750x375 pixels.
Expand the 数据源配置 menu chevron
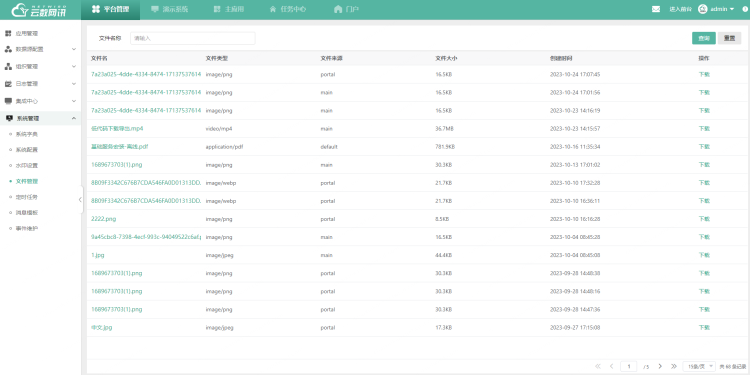click(74, 49)
